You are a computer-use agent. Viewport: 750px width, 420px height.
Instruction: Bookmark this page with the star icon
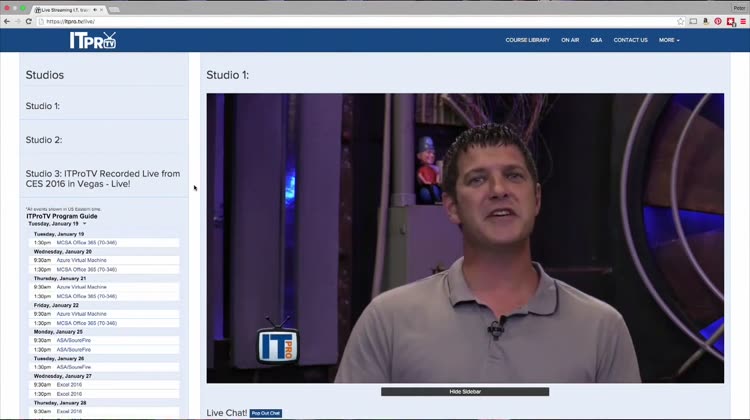(681, 22)
